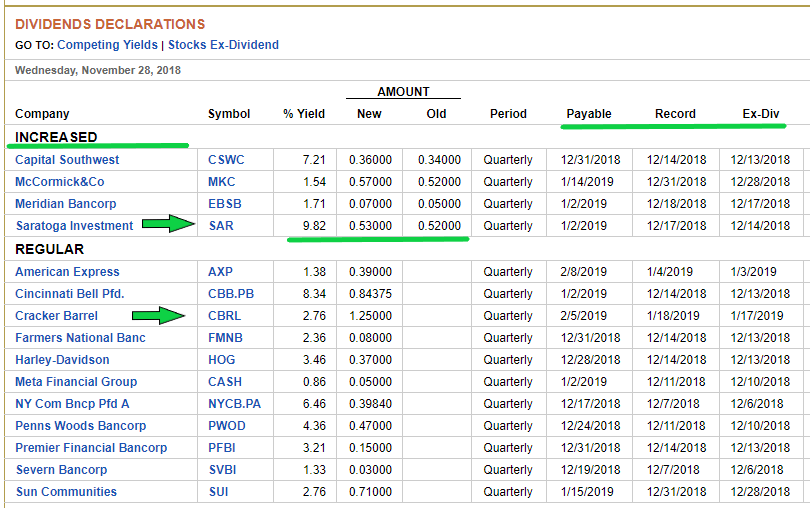Click the MKC ticker symbol

(221, 182)
